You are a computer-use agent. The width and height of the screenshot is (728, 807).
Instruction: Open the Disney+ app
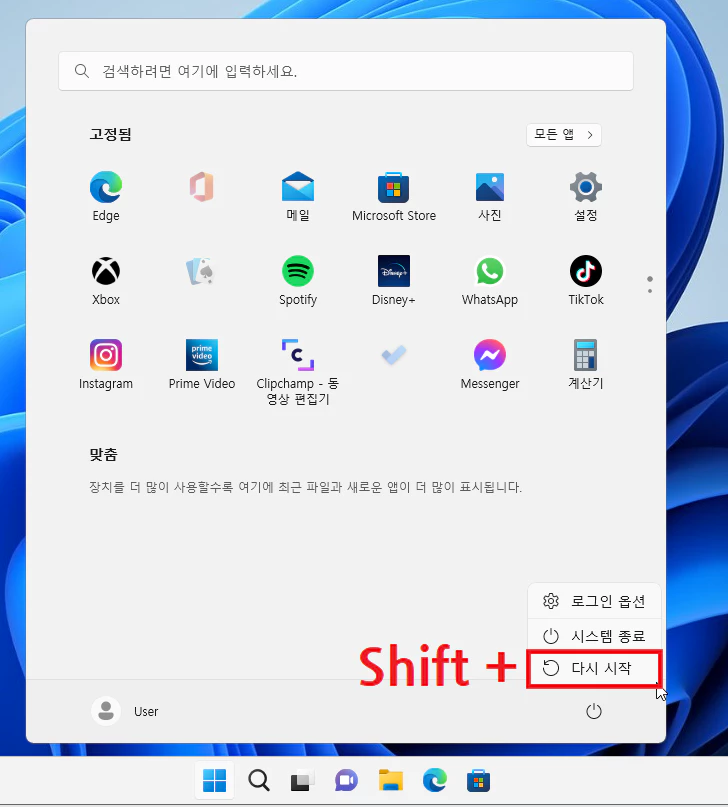pos(394,280)
